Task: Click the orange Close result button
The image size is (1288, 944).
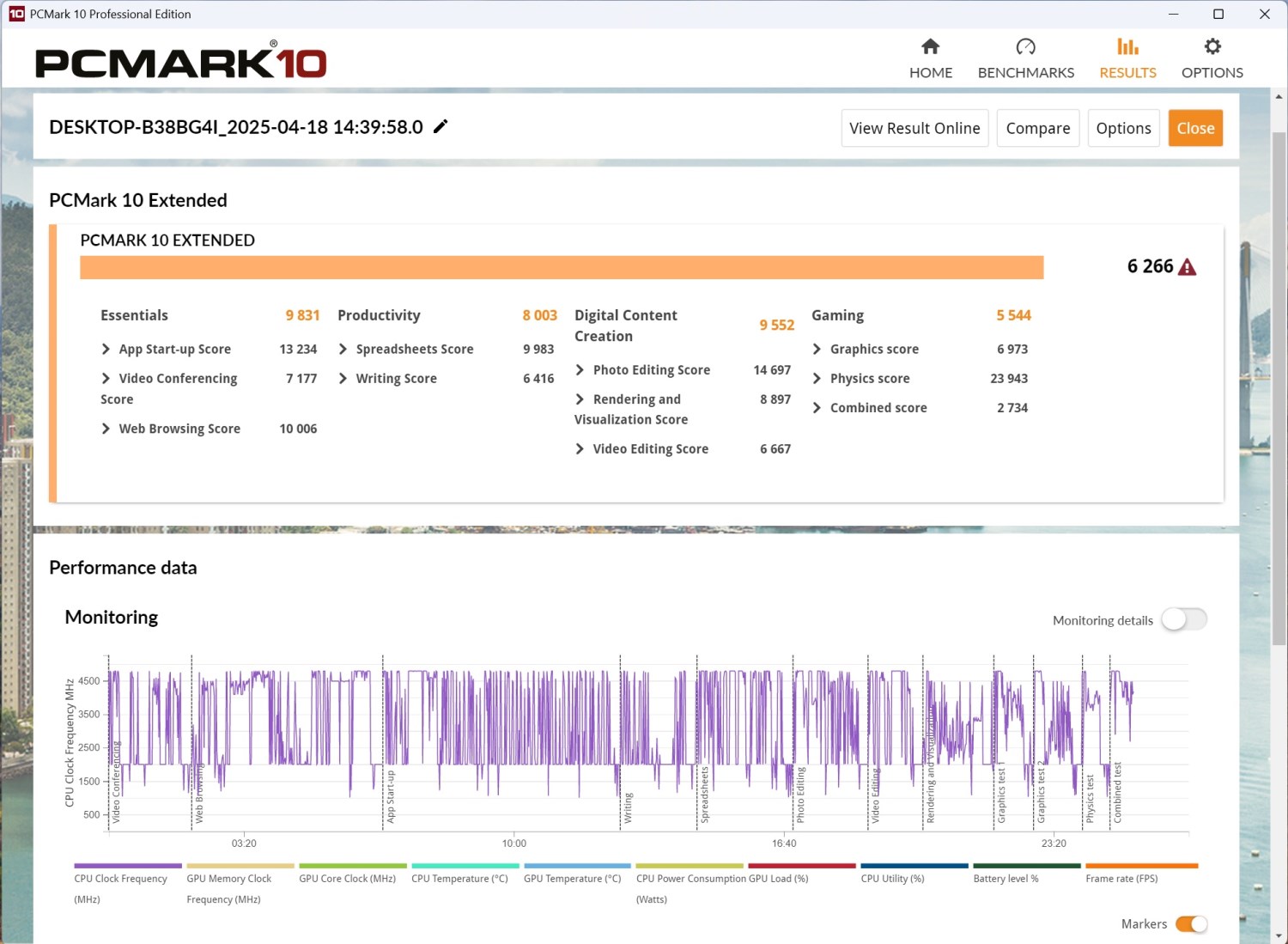Action: click(x=1194, y=128)
